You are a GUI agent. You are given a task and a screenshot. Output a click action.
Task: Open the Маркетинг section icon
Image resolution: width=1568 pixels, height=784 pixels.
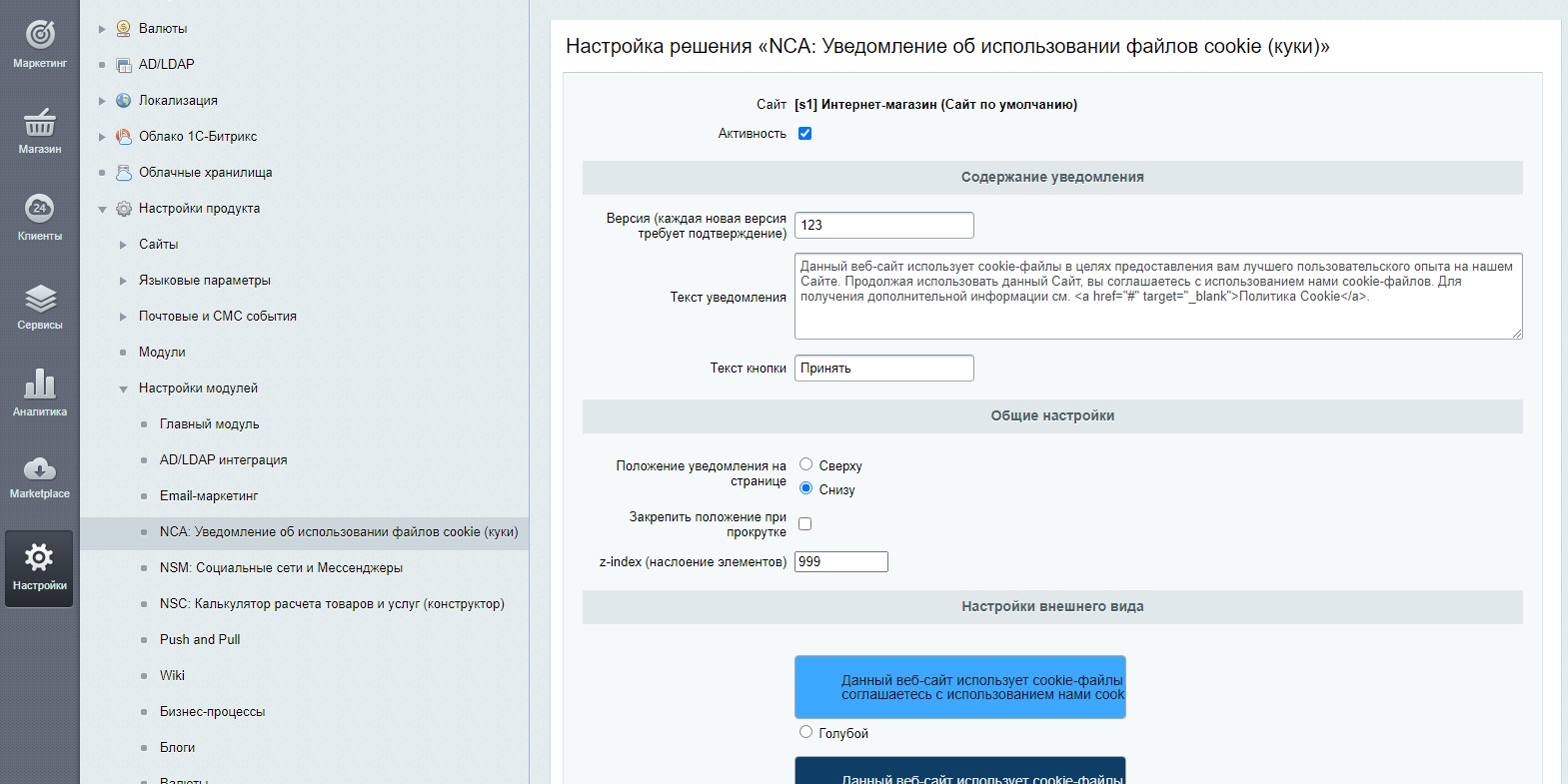pos(40,35)
